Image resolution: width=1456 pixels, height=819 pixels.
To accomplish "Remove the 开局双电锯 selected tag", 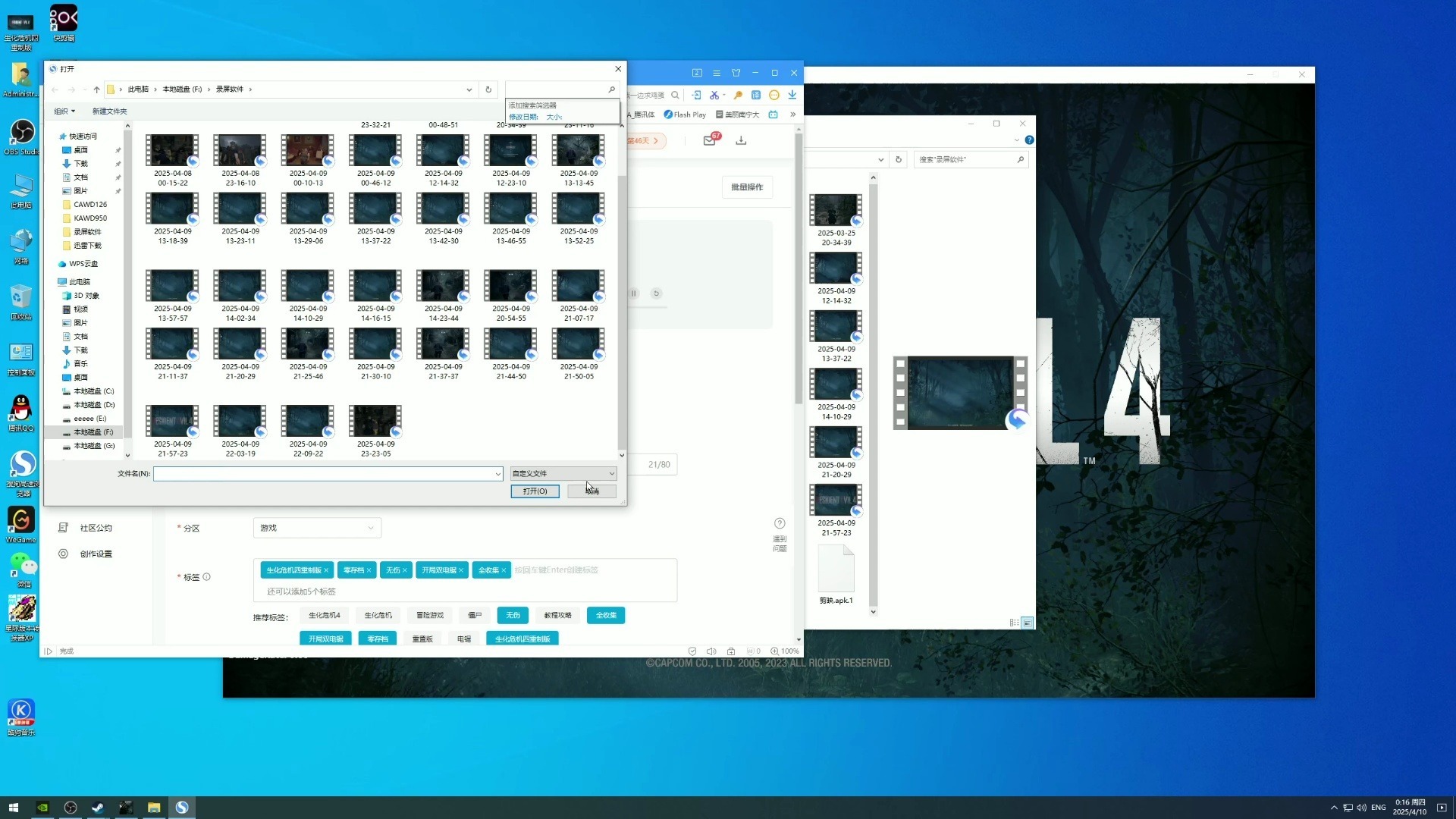I will click(x=461, y=570).
